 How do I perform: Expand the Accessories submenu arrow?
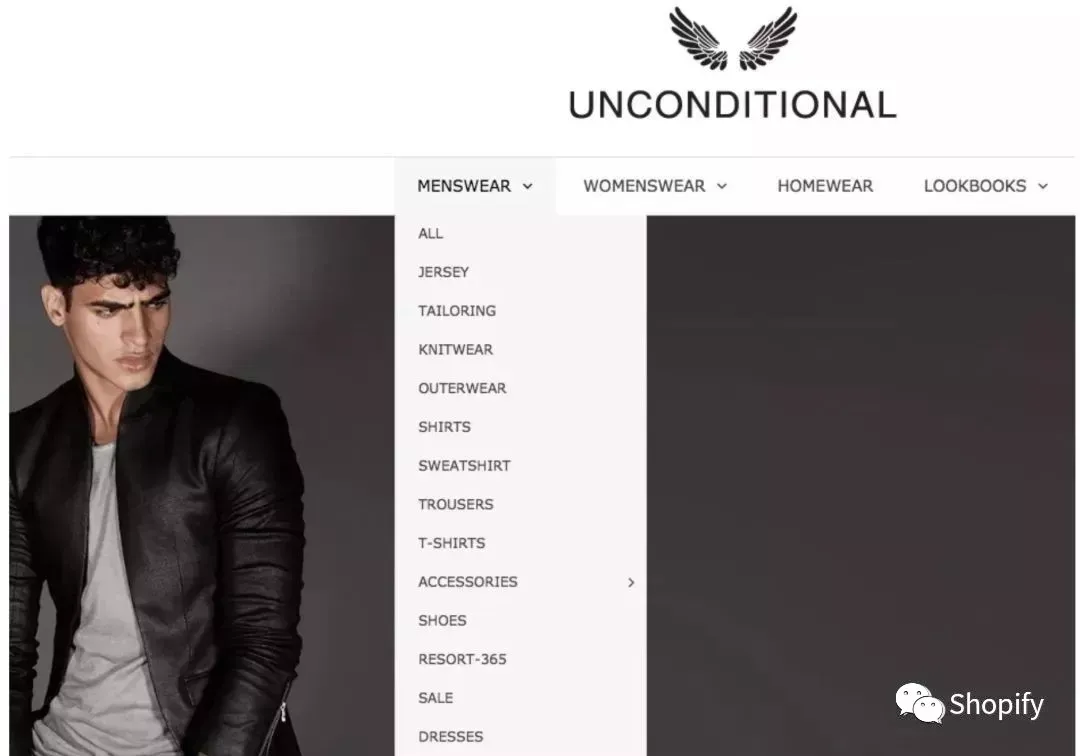pos(631,582)
